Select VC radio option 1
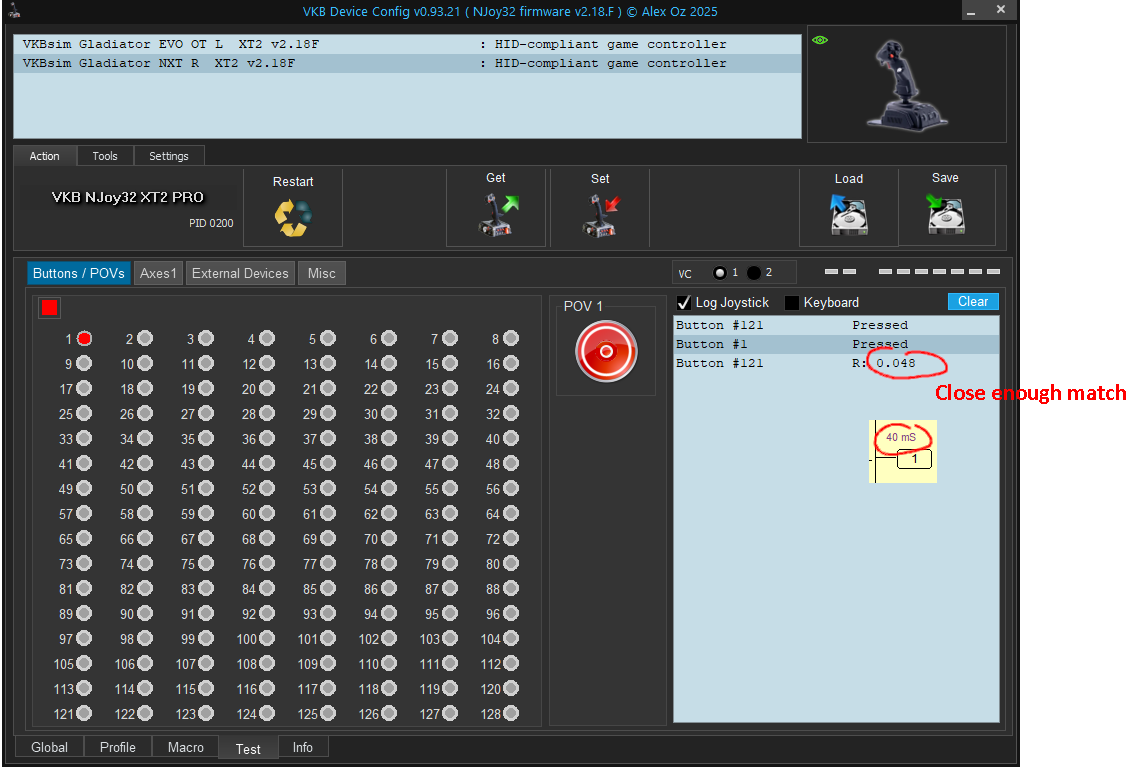This screenshot has height=767, width=1138. pyautogui.click(x=720, y=273)
